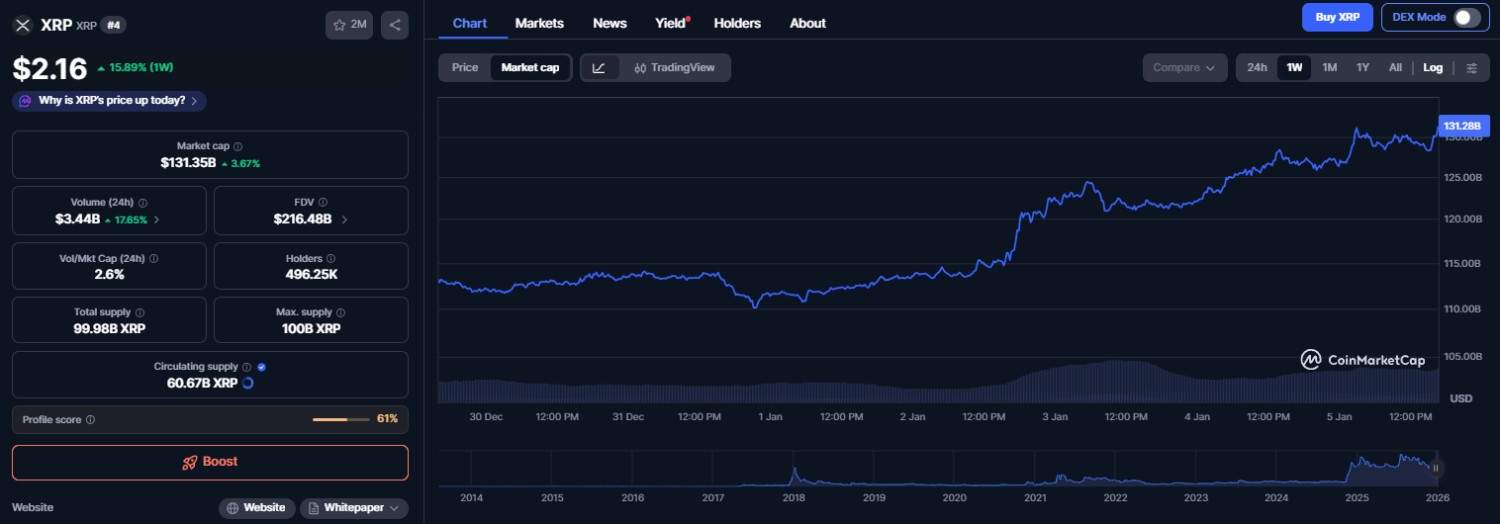The height and width of the screenshot is (524, 1500).
Task: Open chart settings sliders icon
Action: [1472, 68]
